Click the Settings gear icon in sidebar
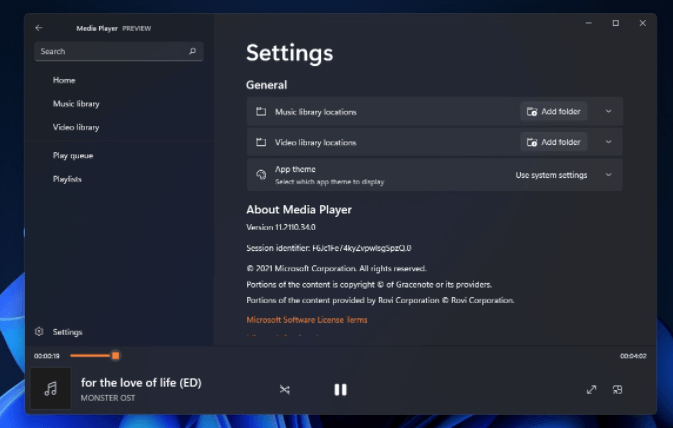 (x=39, y=331)
